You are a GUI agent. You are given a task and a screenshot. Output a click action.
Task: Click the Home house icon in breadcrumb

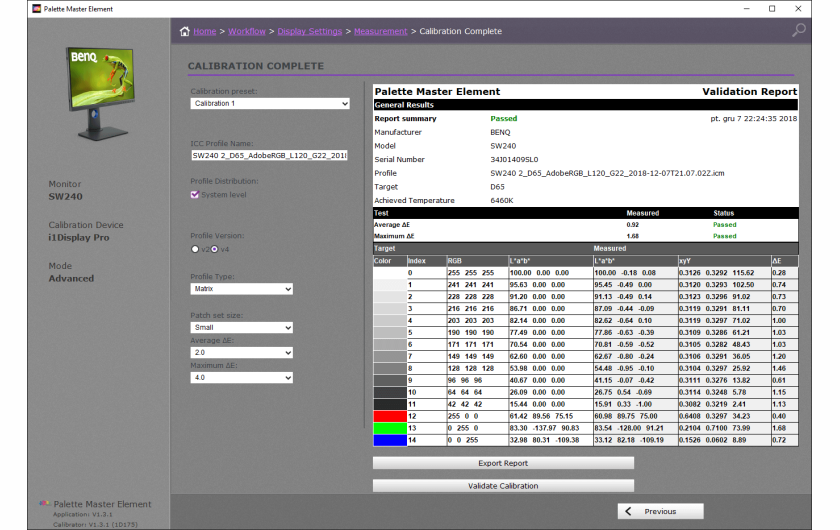184,31
